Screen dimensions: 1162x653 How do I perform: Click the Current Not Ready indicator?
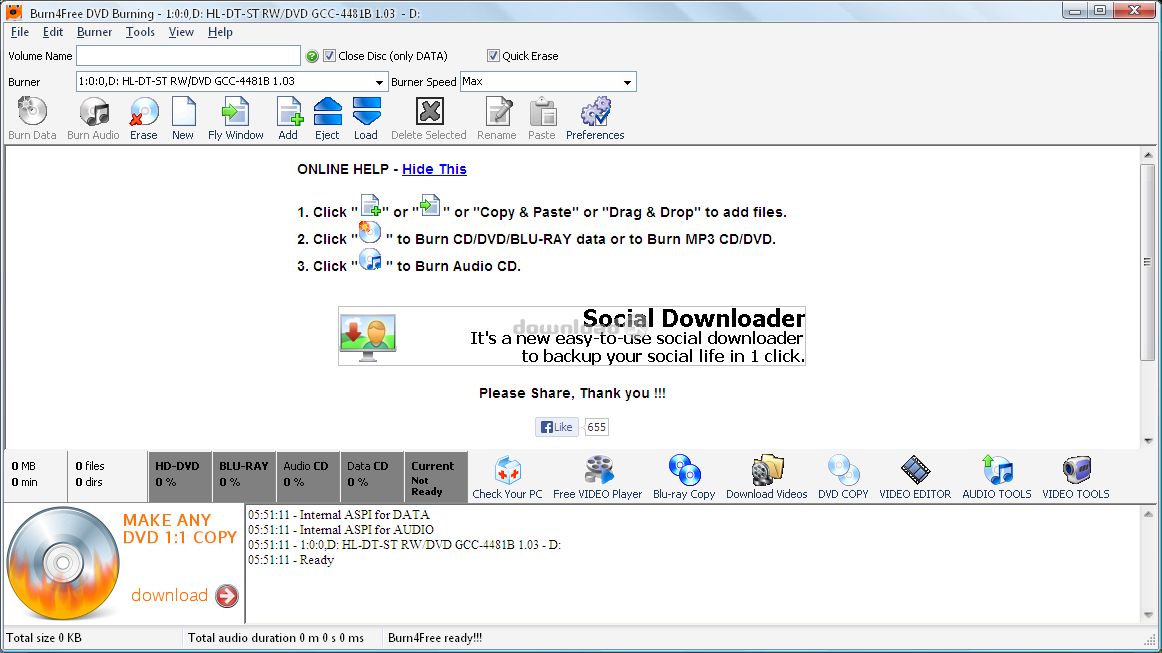(436, 477)
